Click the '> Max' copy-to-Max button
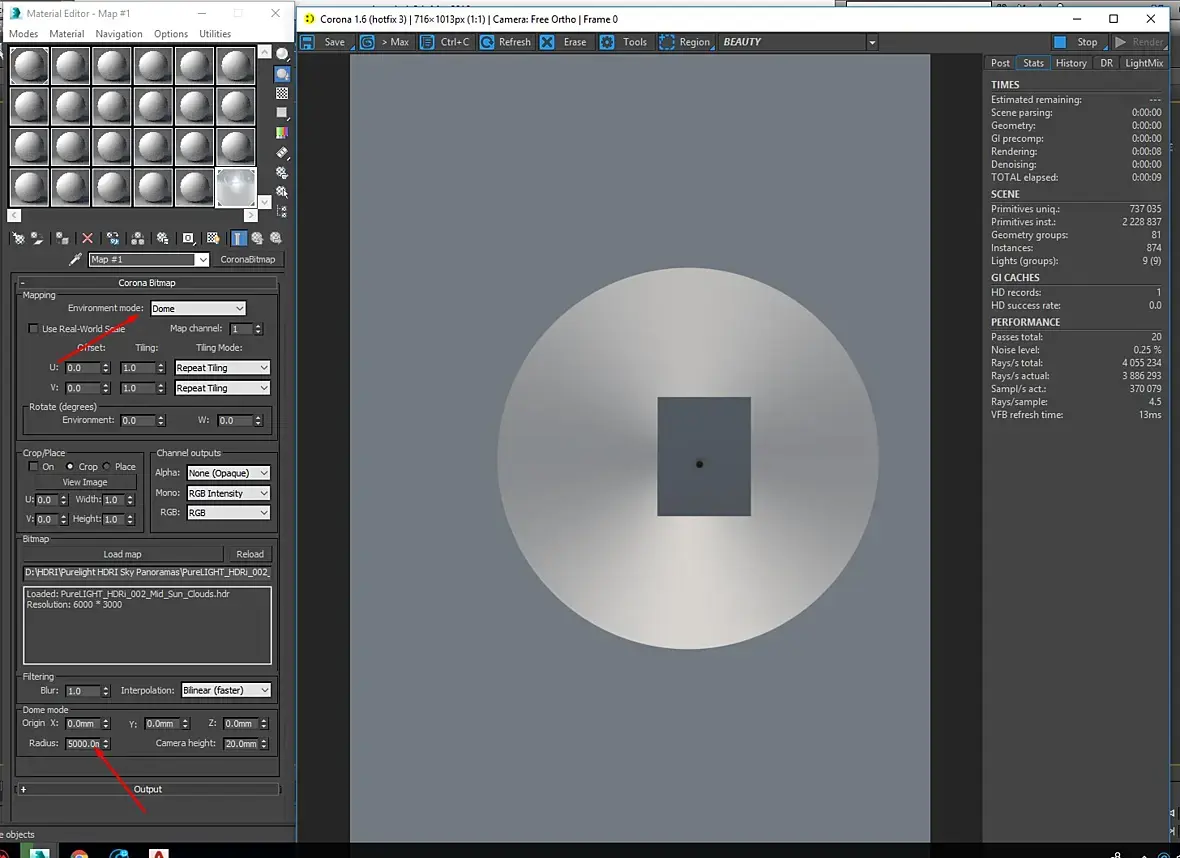1180x858 pixels. [x=385, y=42]
